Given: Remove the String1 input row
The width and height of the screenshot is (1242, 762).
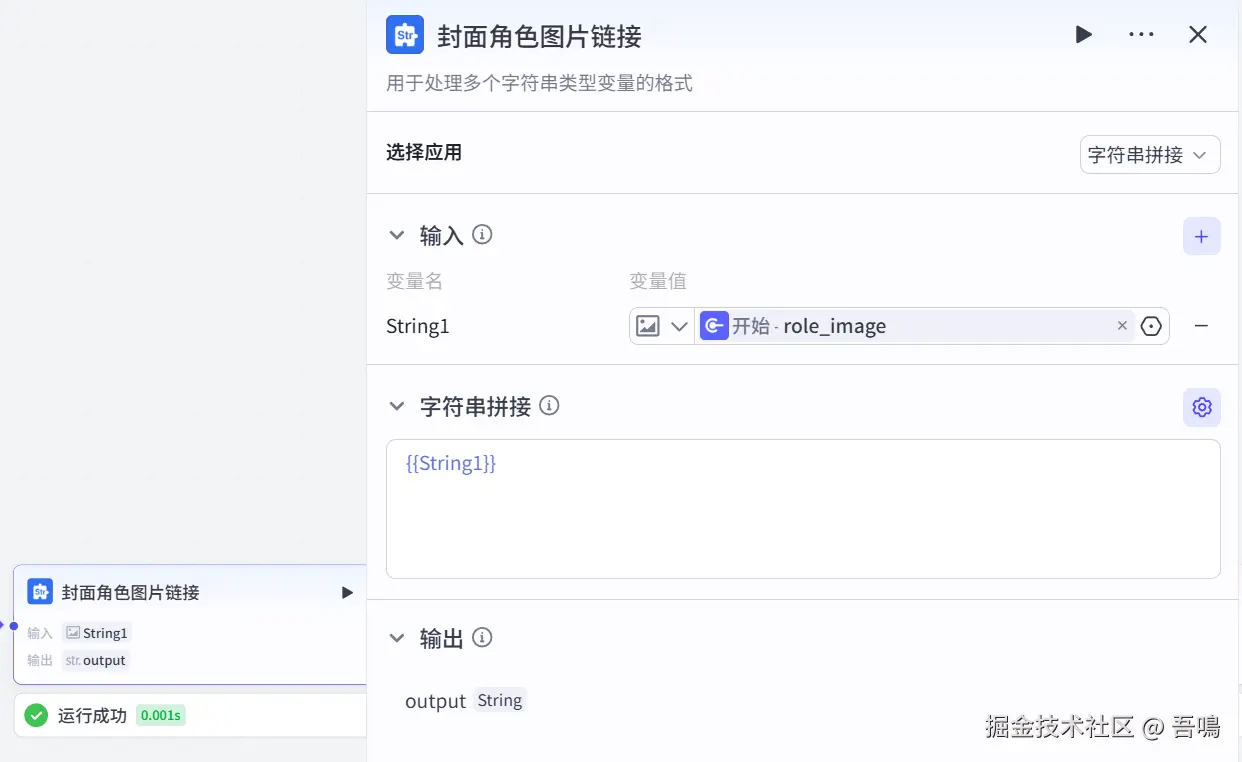Looking at the screenshot, I should (1201, 326).
